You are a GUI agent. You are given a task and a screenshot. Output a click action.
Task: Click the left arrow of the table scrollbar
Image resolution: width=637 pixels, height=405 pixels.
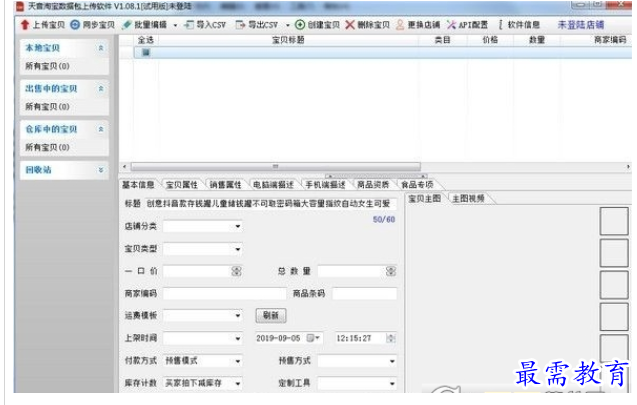click(x=125, y=167)
